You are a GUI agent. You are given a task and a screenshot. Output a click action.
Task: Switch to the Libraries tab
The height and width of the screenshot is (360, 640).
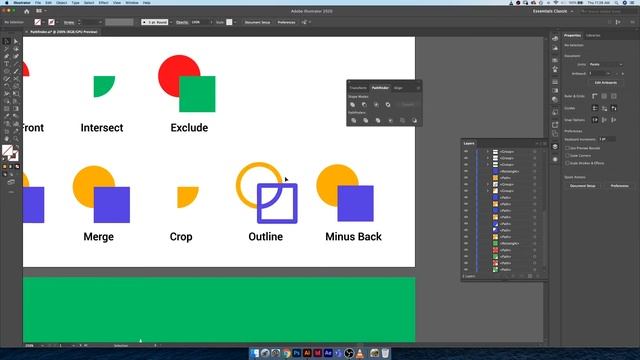[593, 36]
